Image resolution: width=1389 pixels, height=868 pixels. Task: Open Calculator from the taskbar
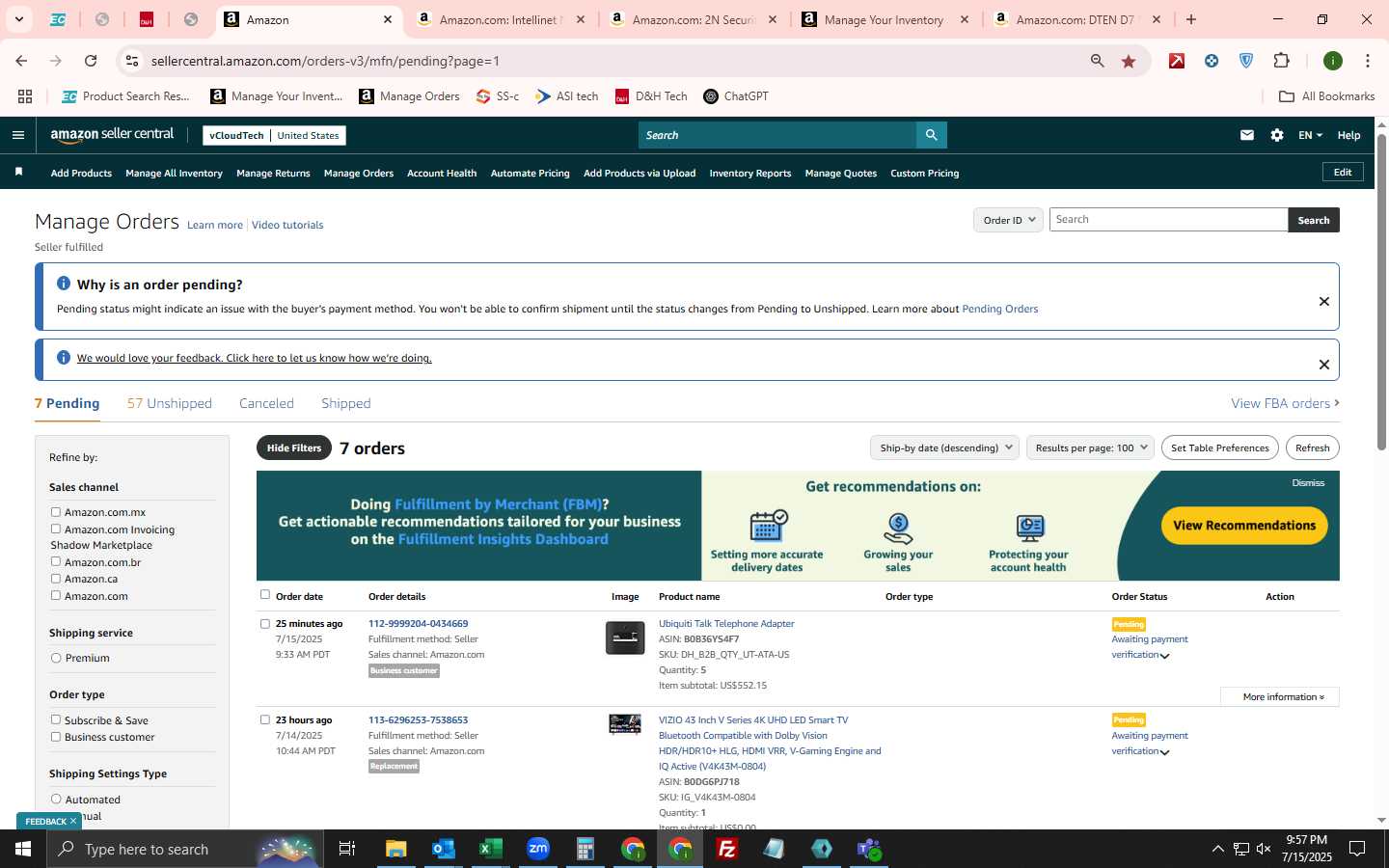point(585,849)
